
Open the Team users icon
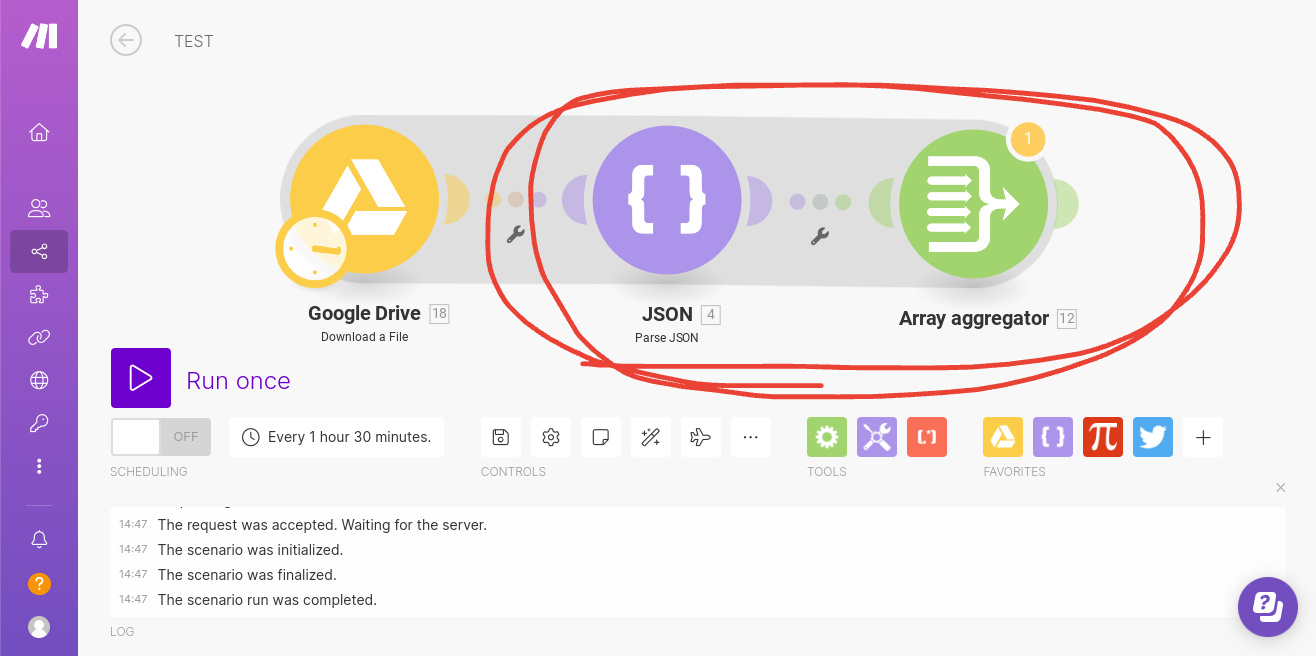point(39,208)
